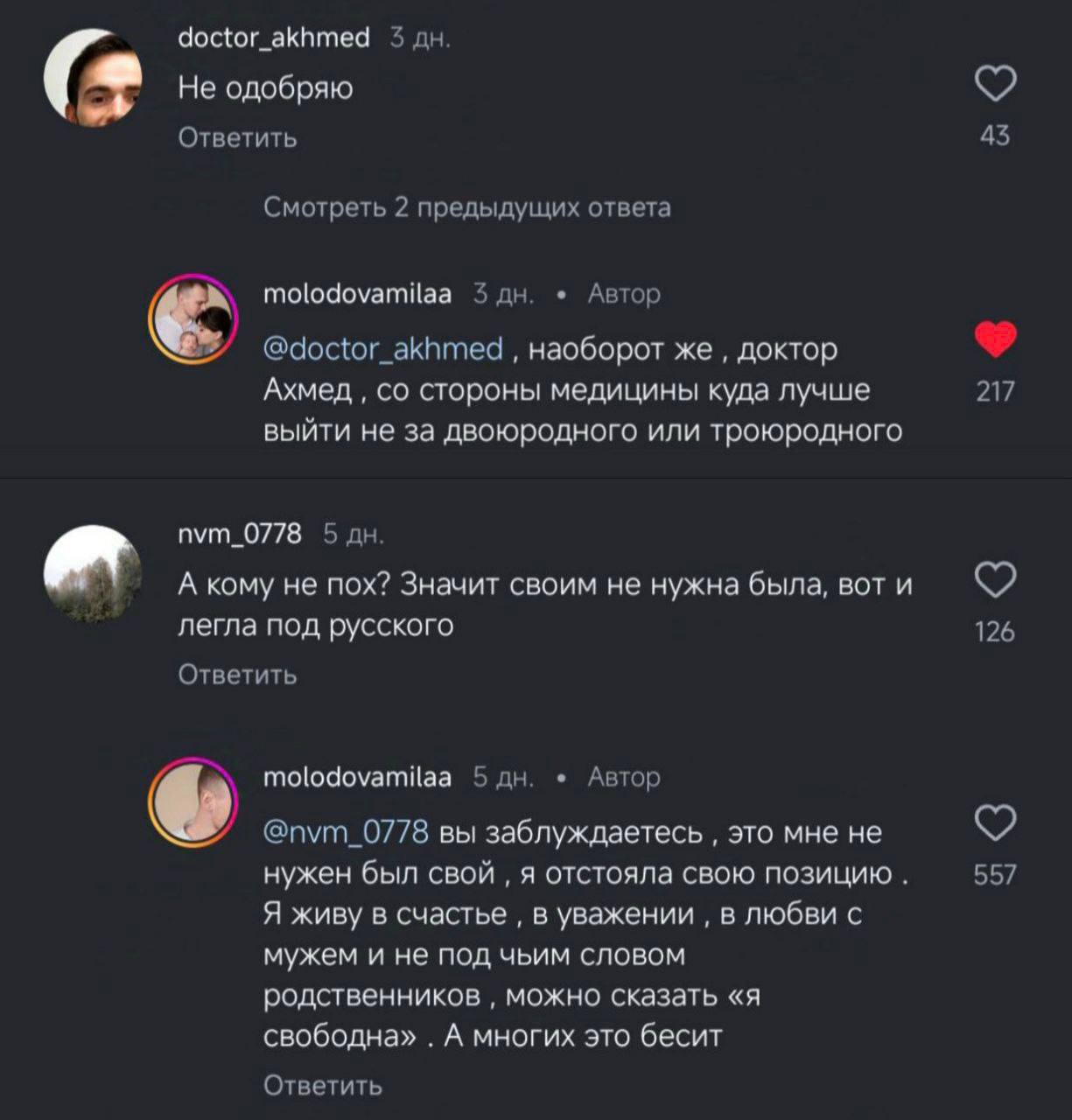Tap the heart on nvm_0778's comment
Screen dimensions: 1072x1120
(x=995, y=580)
